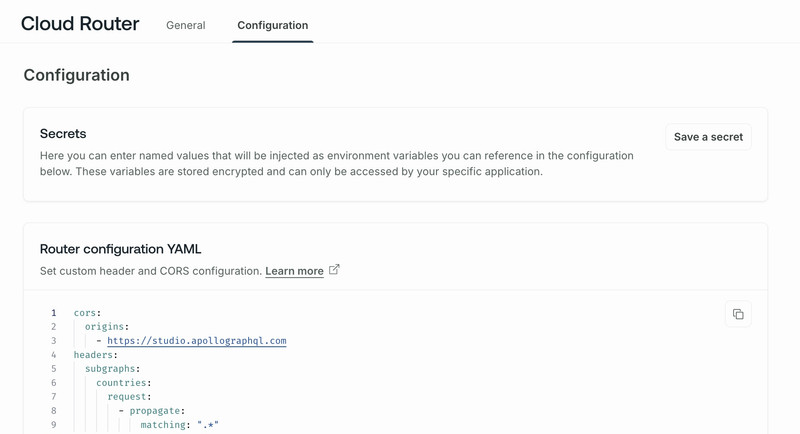Copy the router configuration YAML

tap(738, 314)
